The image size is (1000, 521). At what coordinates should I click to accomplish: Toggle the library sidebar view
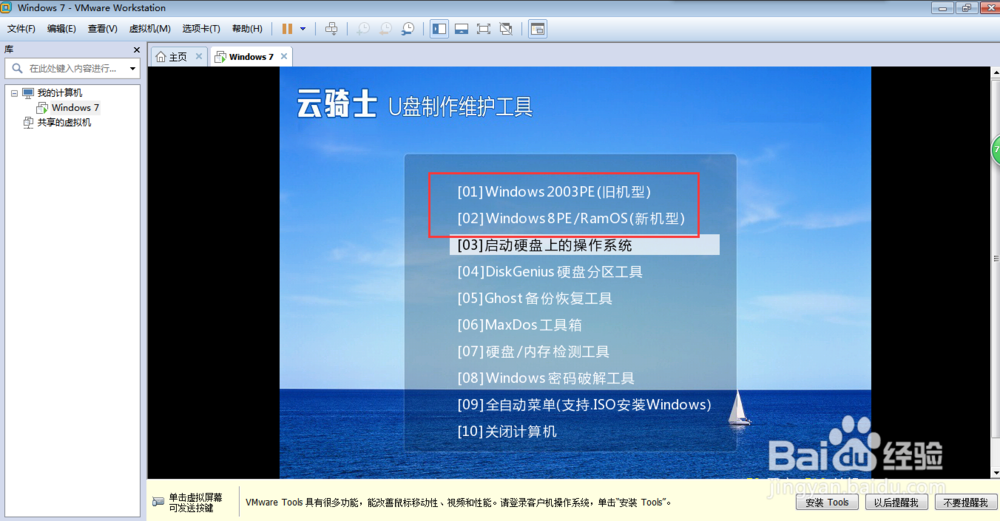tap(439, 29)
